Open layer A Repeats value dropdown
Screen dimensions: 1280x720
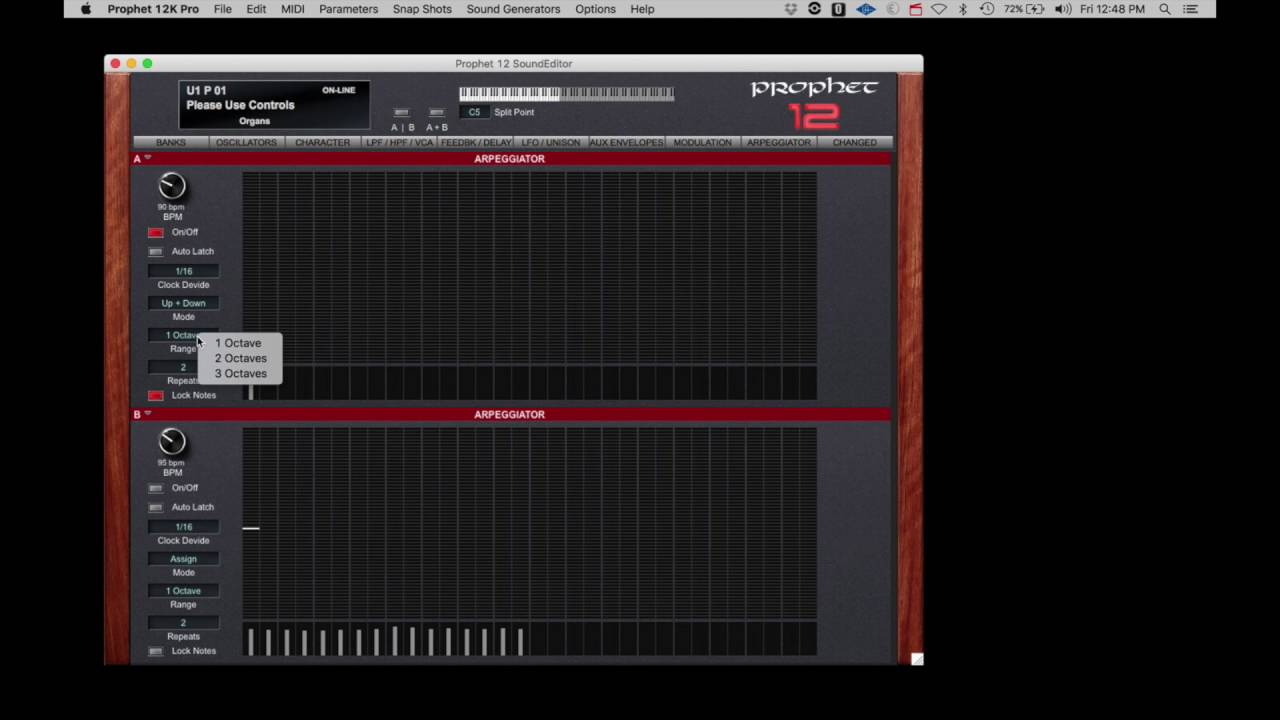183,367
